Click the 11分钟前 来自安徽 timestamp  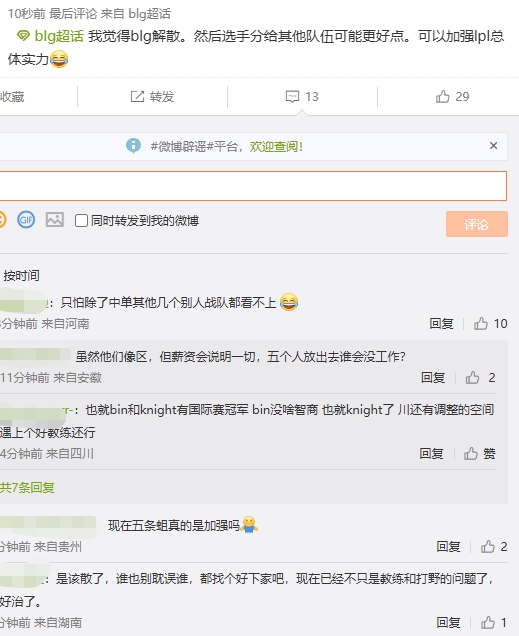click(51, 378)
